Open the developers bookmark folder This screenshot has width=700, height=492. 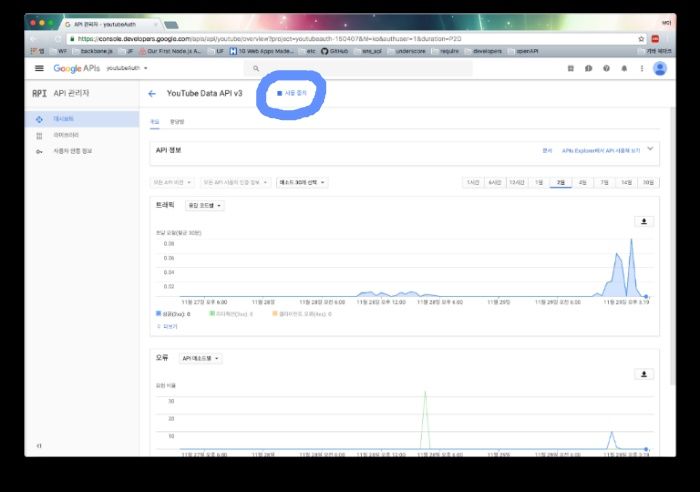(483, 51)
